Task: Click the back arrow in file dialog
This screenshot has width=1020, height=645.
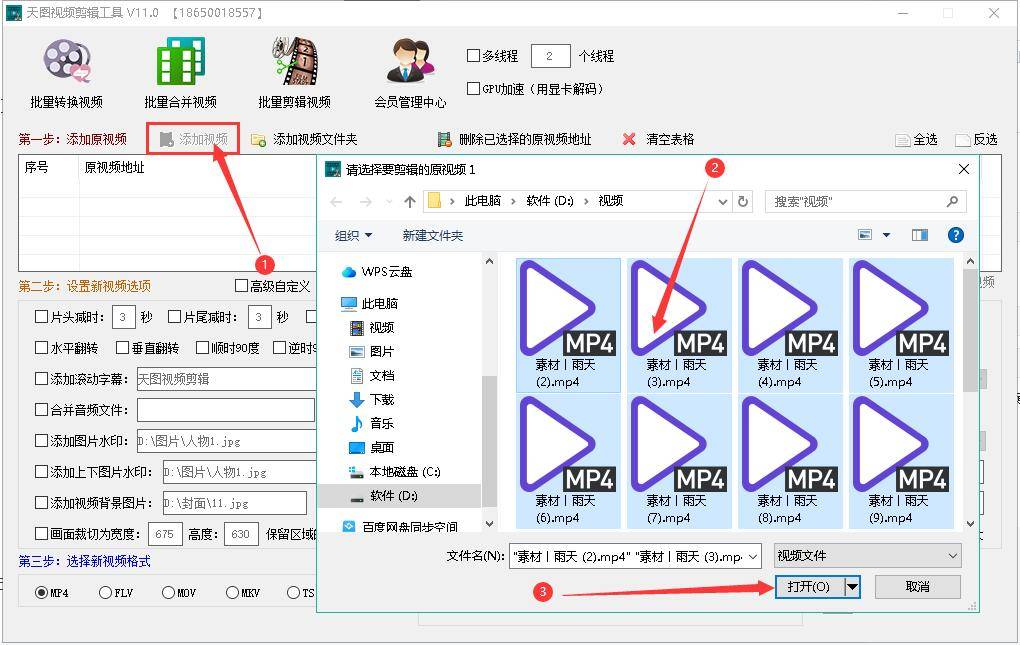Action: pos(336,202)
